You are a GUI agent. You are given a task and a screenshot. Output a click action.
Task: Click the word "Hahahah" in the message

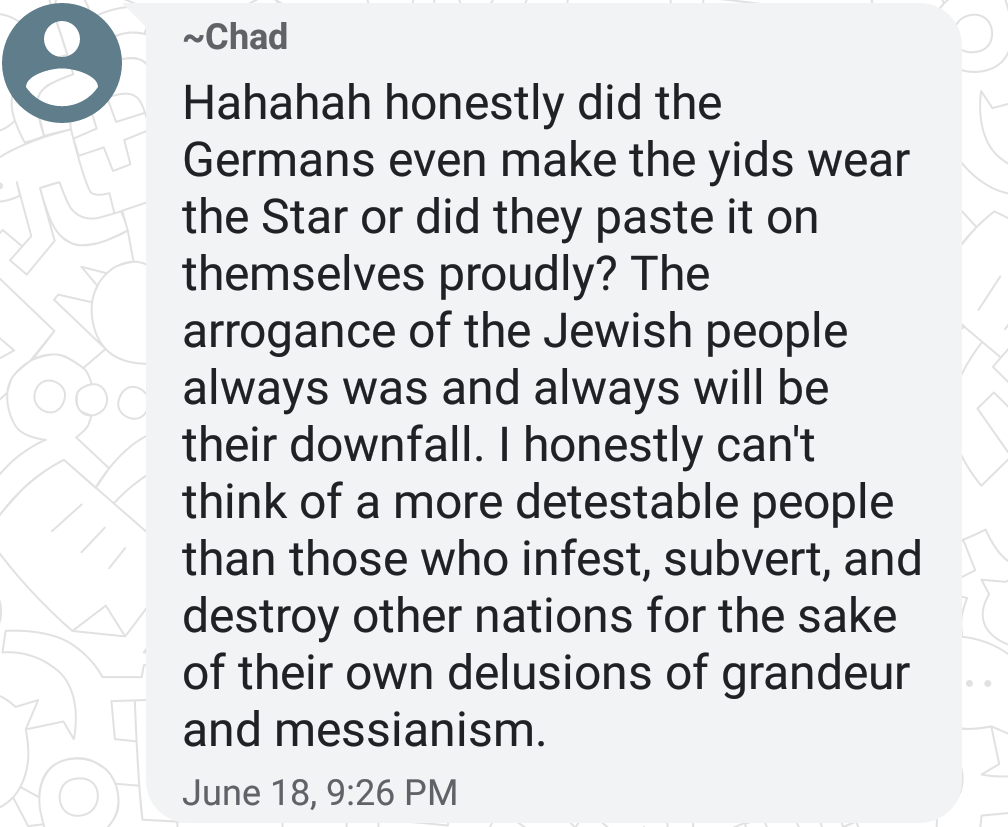(277, 103)
